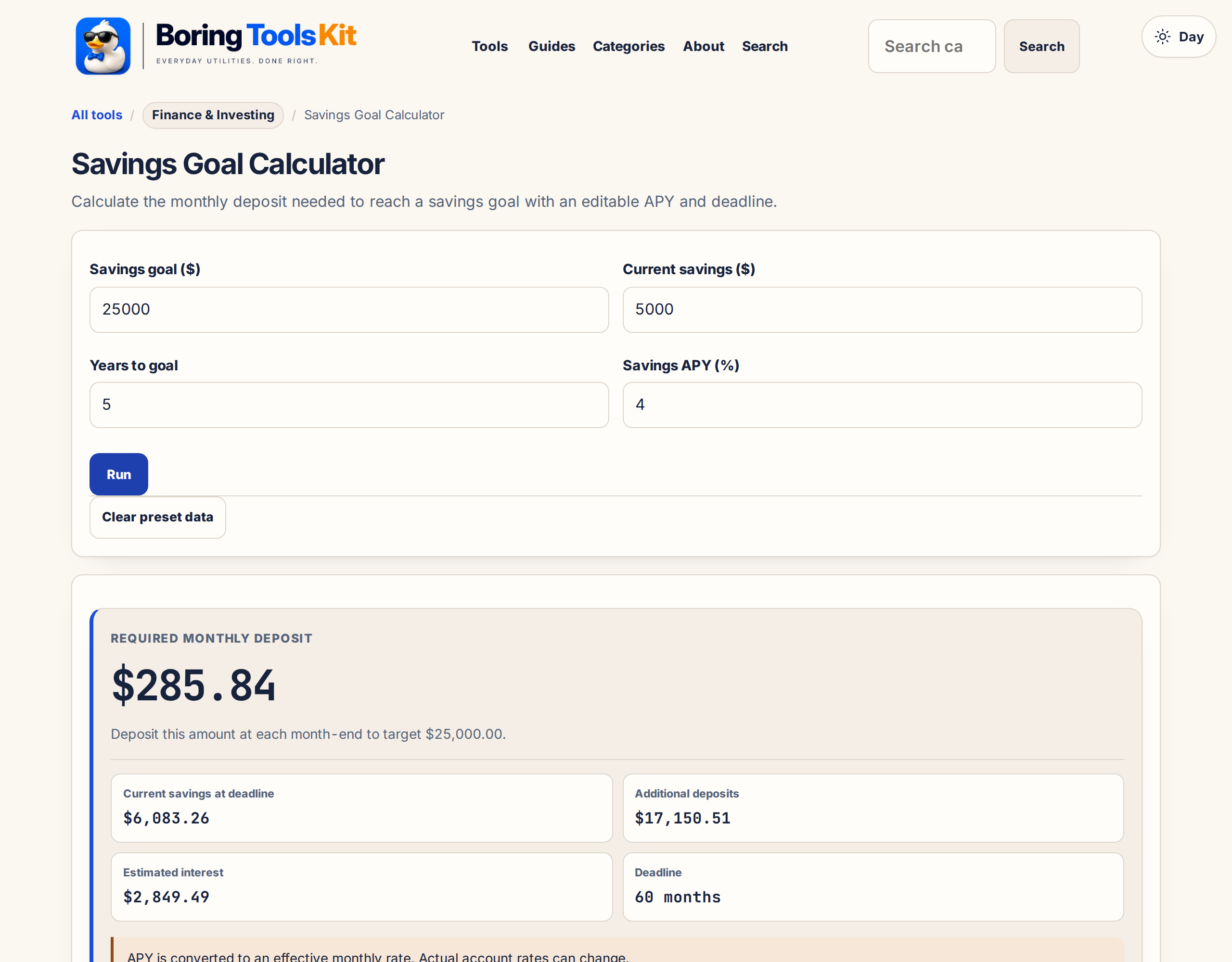Screen dimensions: 1232x962
Task: Edit the Savings APY (%) field
Action: [x=882, y=405]
